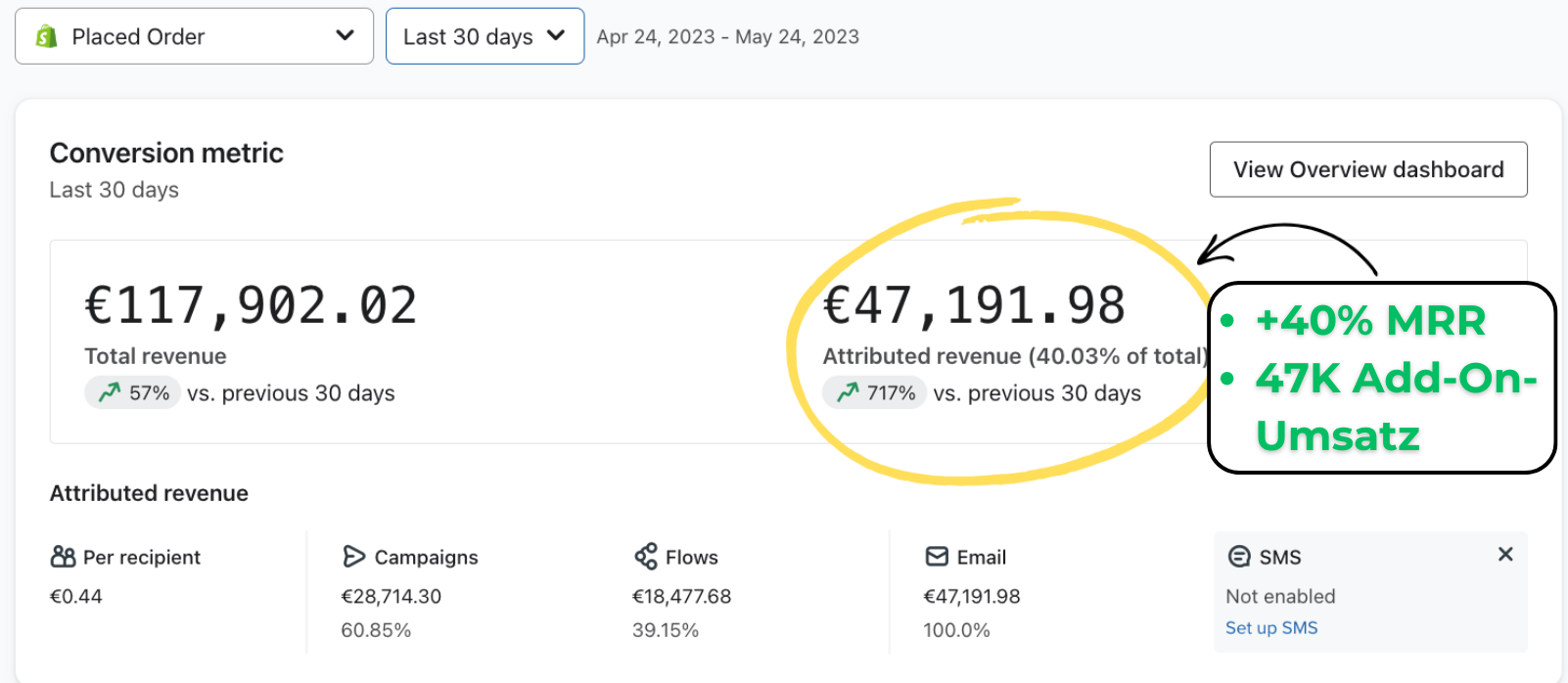This screenshot has width=1568, height=683.
Task: Click the SMS chat bubble icon
Action: [x=1239, y=557]
